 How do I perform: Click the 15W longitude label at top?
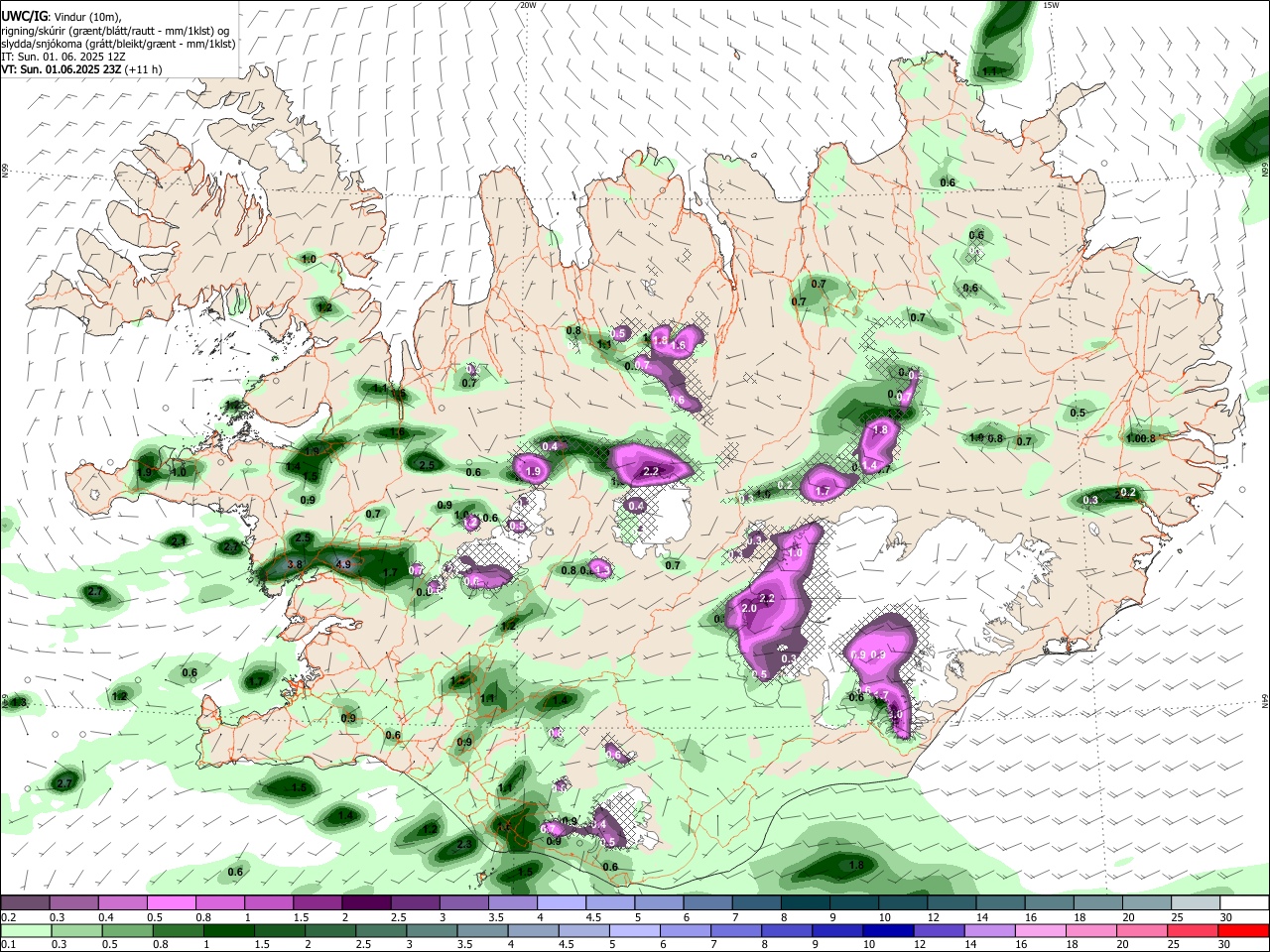(x=1052, y=5)
